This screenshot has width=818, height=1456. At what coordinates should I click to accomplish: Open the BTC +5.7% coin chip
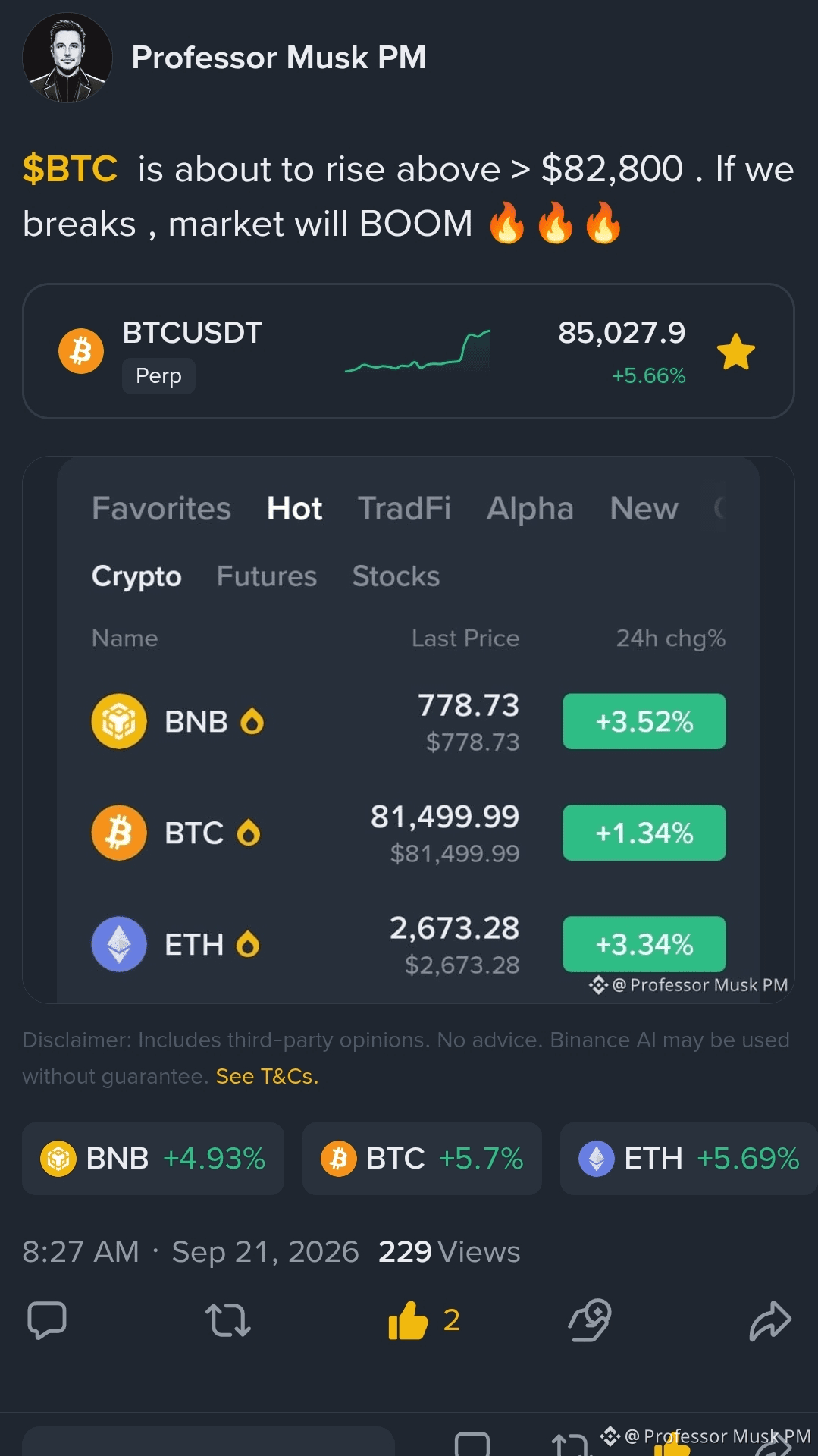[422, 1159]
